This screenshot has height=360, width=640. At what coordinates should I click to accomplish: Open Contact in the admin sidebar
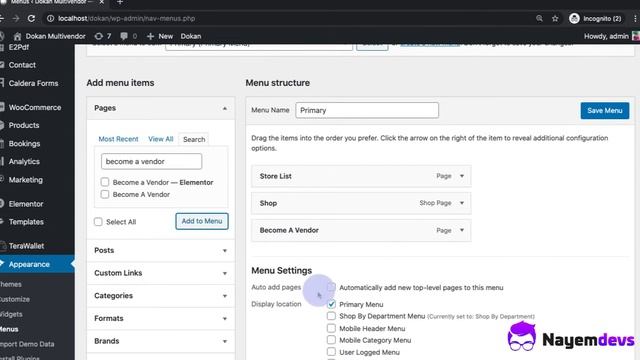[x=22, y=65]
